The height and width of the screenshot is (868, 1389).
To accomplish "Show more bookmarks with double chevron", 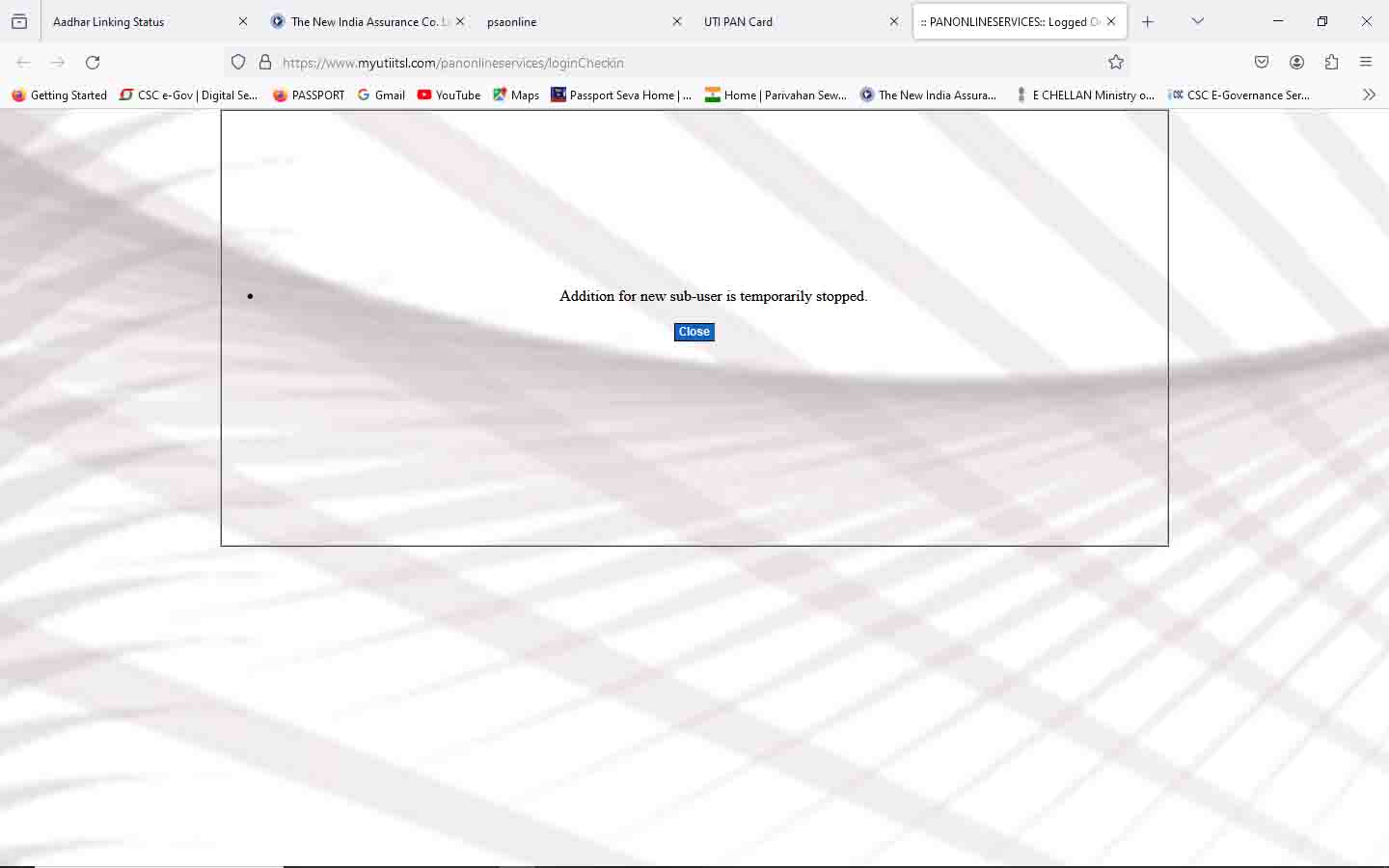I will (1369, 95).
